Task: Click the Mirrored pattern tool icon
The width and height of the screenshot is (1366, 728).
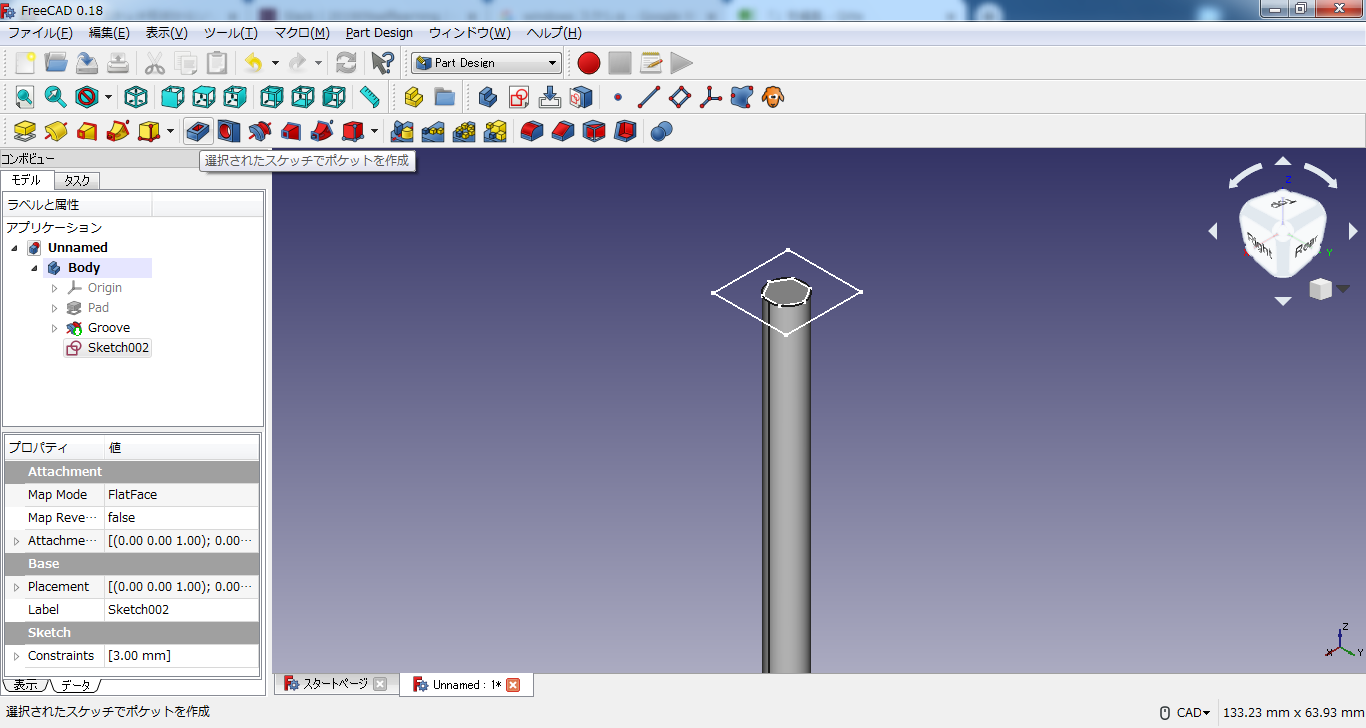Action: pos(402,131)
